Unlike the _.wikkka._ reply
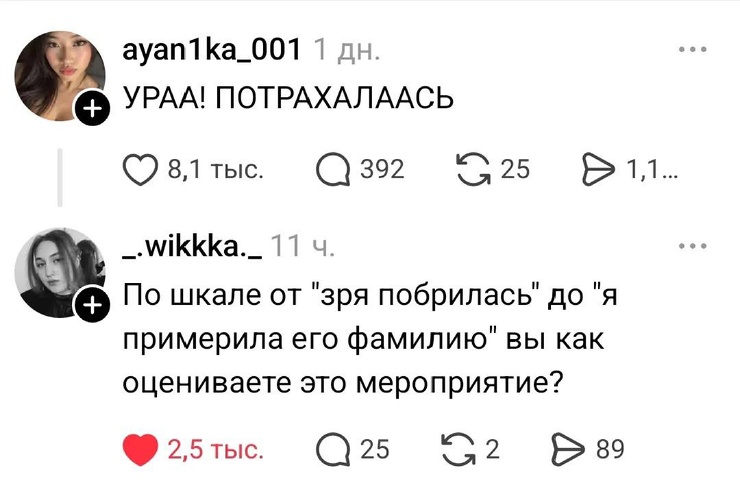The height and width of the screenshot is (494, 740). click(141, 451)
